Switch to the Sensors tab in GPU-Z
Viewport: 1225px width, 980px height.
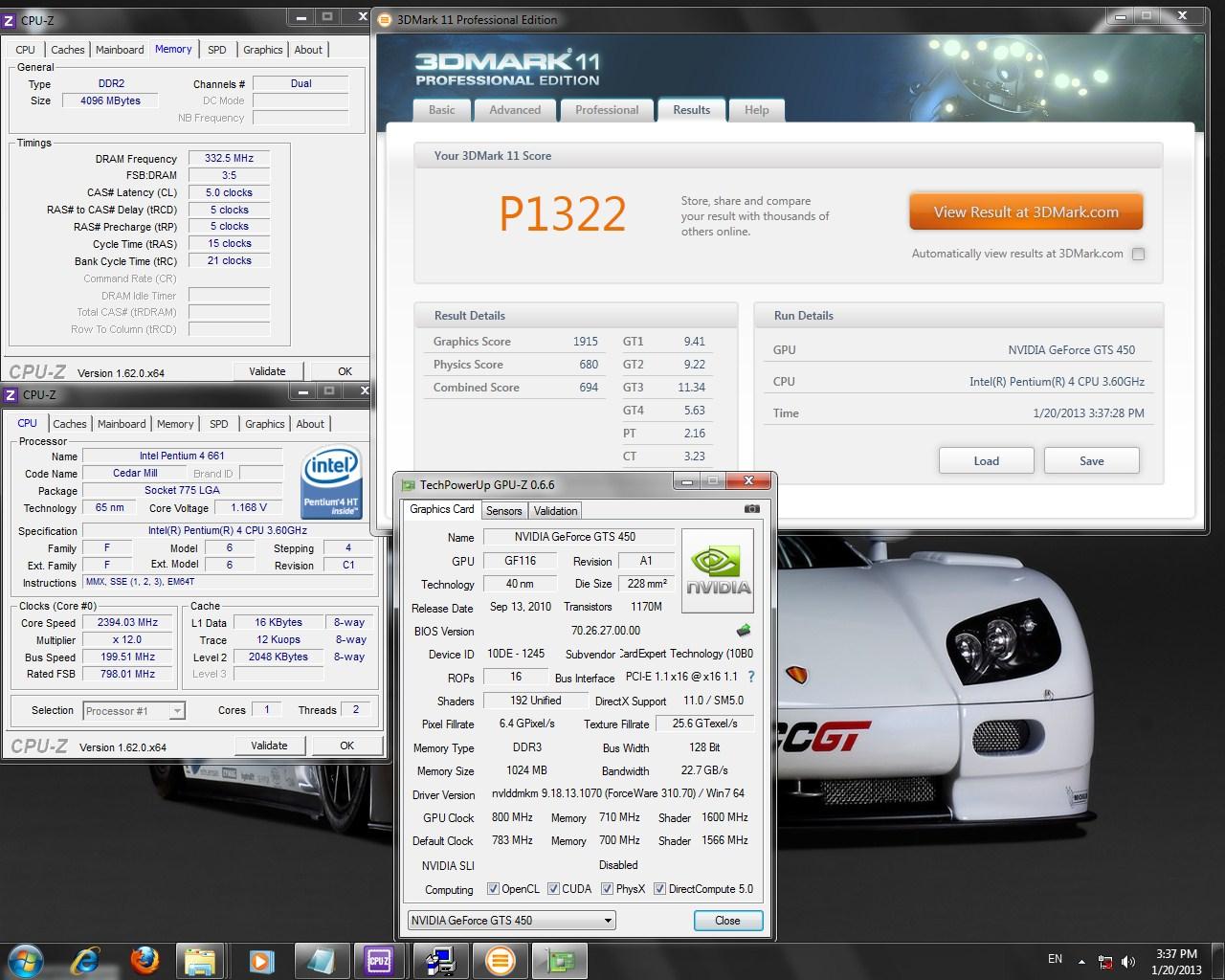(x=503, y=510)
